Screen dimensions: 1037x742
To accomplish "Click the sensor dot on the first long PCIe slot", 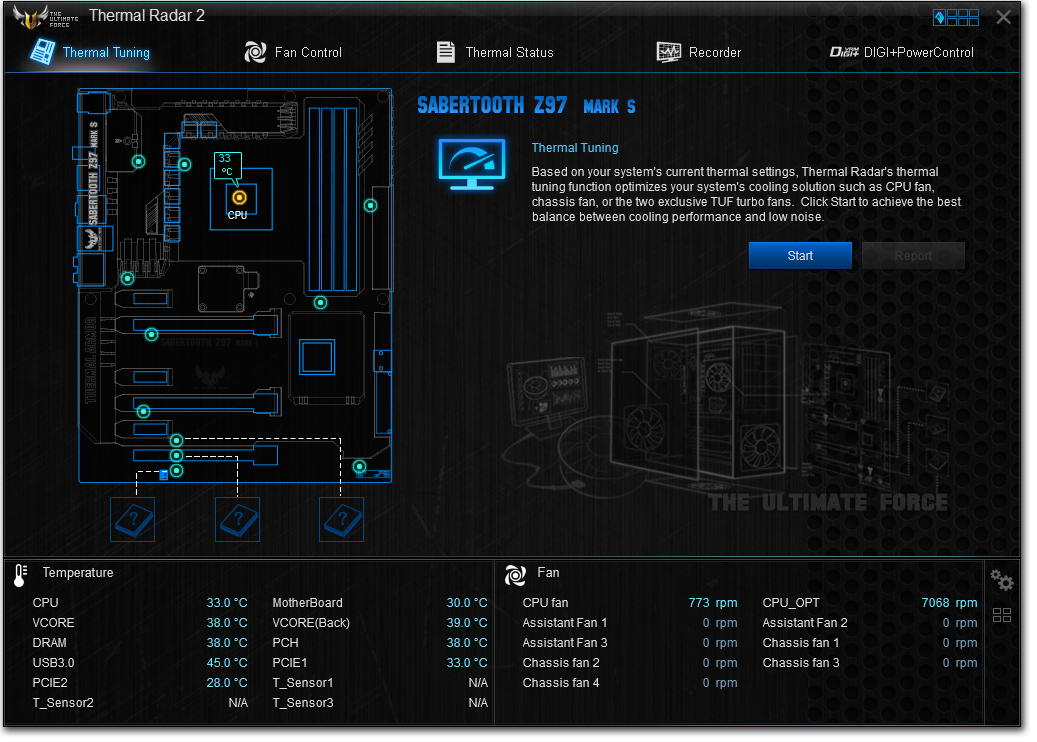I will click(151, 335).
